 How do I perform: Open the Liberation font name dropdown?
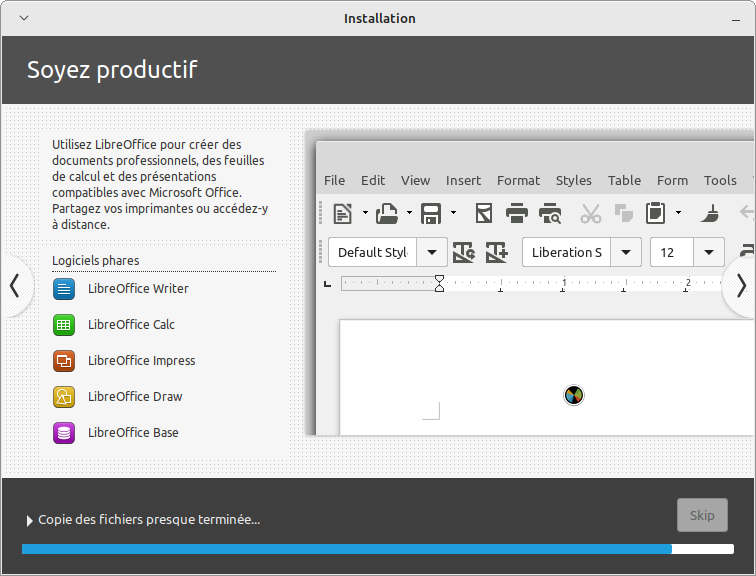(x=625, y=252)
